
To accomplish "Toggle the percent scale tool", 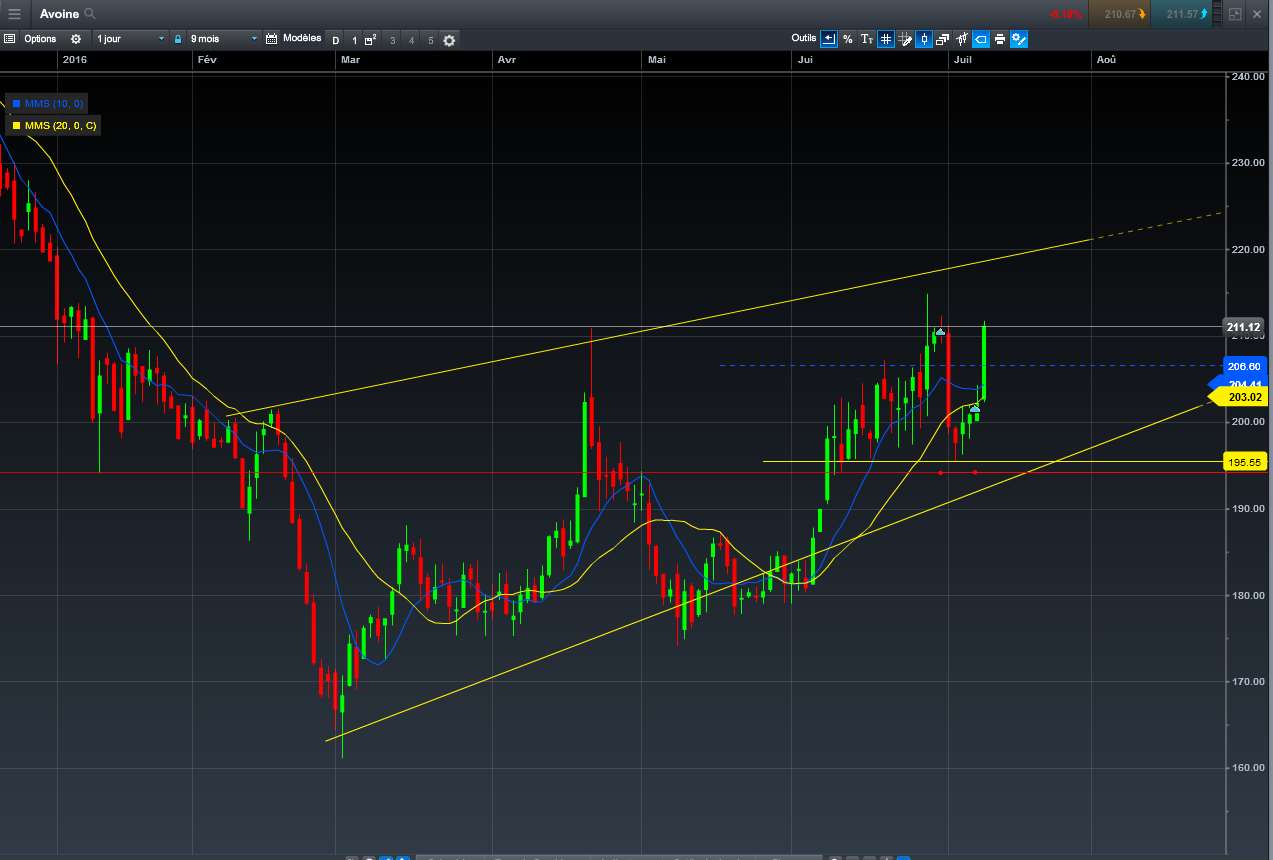I will [x=848, y=39].
